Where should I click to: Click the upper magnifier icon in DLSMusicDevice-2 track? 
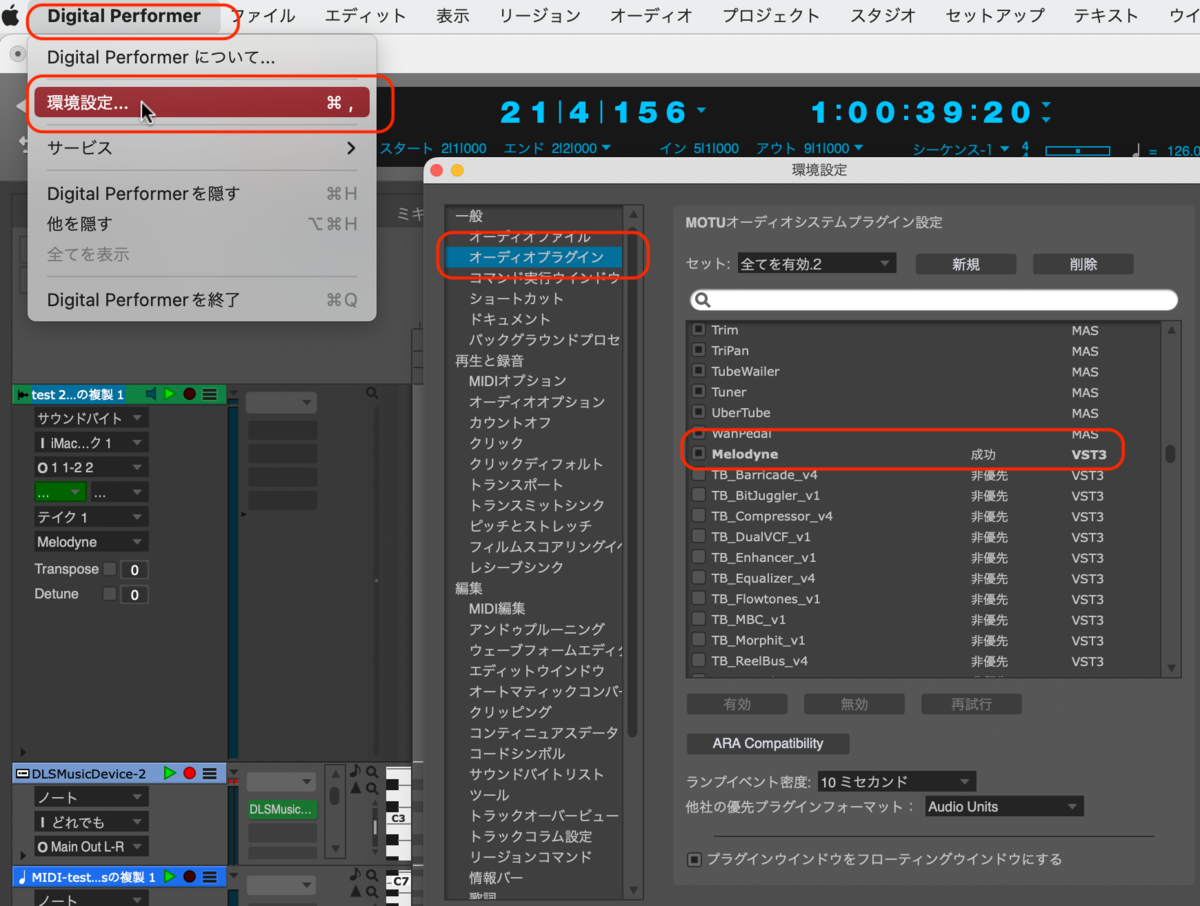tap(372, 772)
